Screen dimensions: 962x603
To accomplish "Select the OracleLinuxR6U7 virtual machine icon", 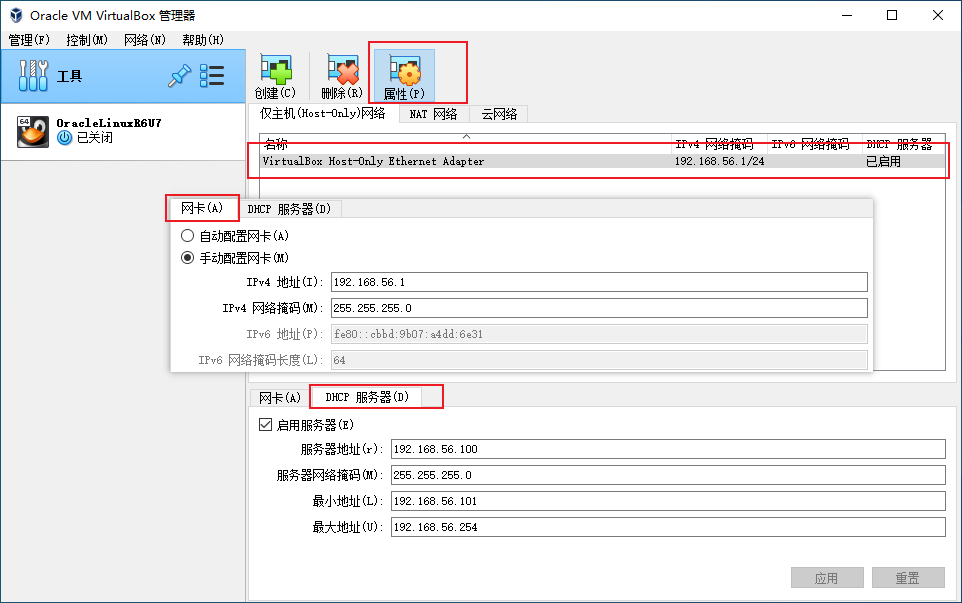I will (33, 131).
